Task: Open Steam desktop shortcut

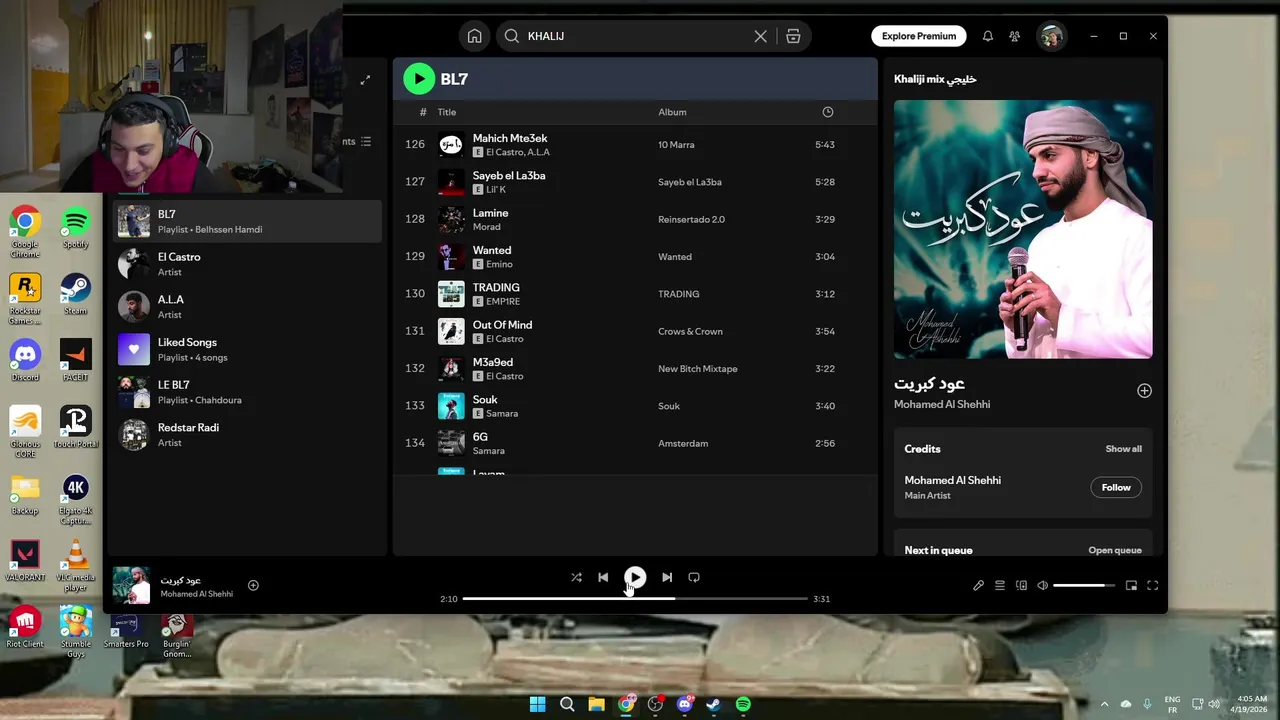Action: (x=76, y=297)
